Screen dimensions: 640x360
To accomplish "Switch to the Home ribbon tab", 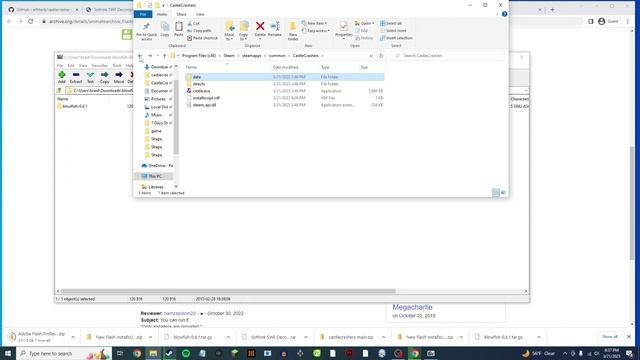I will [x=162, y=14].
